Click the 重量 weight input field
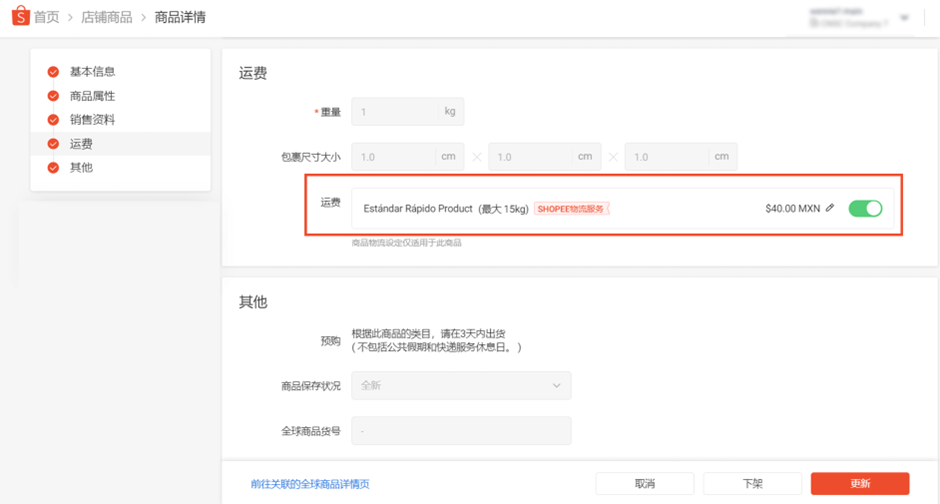Image resolution: width=940 pixels, height=504 pixels. [407, 111]
